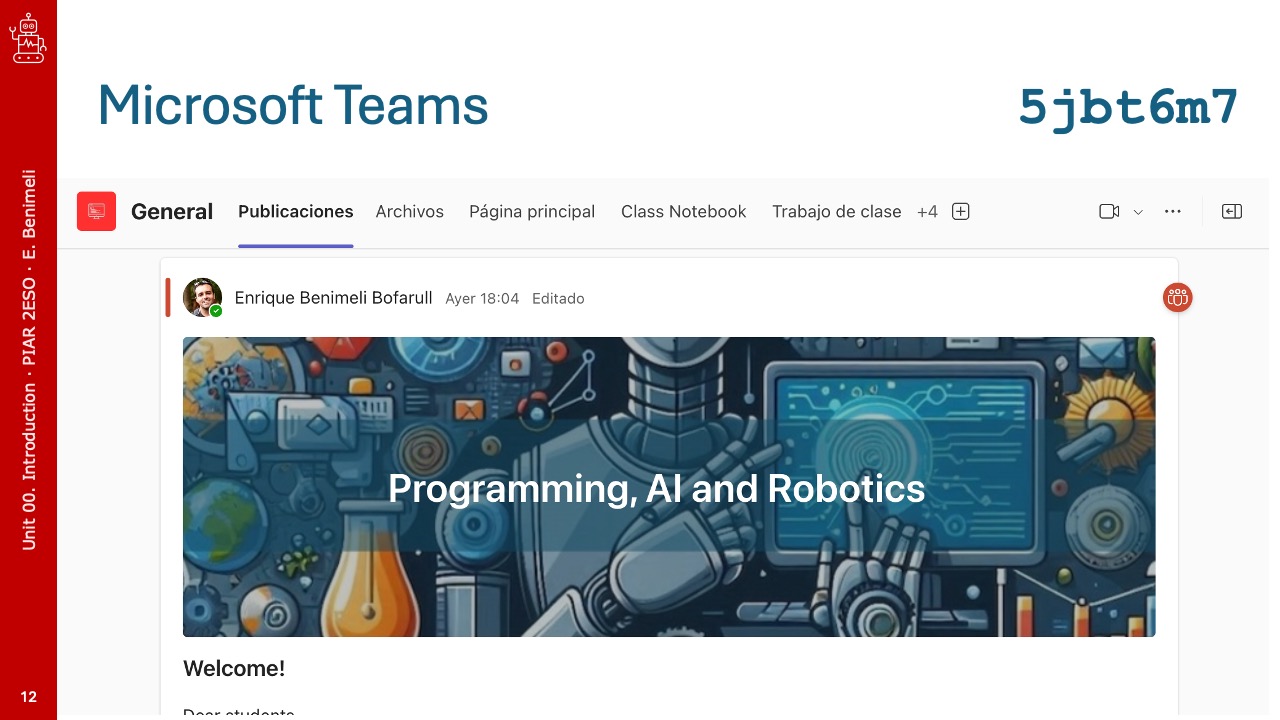Expand the meeting options dropdown arrow
The image size is (1280, 720).
[1137, 212]
